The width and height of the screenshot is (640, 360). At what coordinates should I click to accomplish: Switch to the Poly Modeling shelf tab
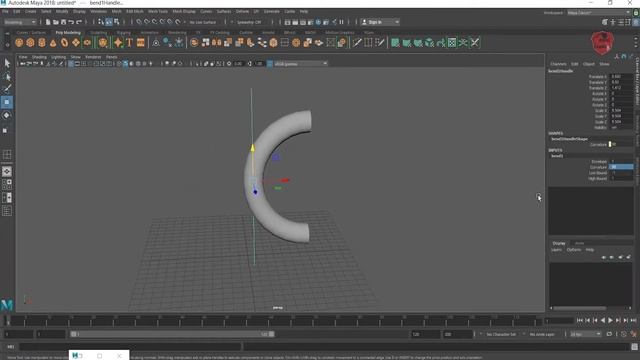click(x=68, y=32)
